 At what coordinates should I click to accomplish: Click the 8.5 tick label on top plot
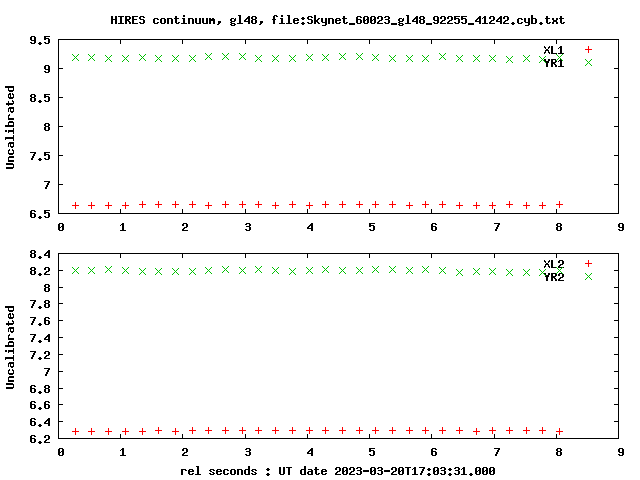(40, 98)
